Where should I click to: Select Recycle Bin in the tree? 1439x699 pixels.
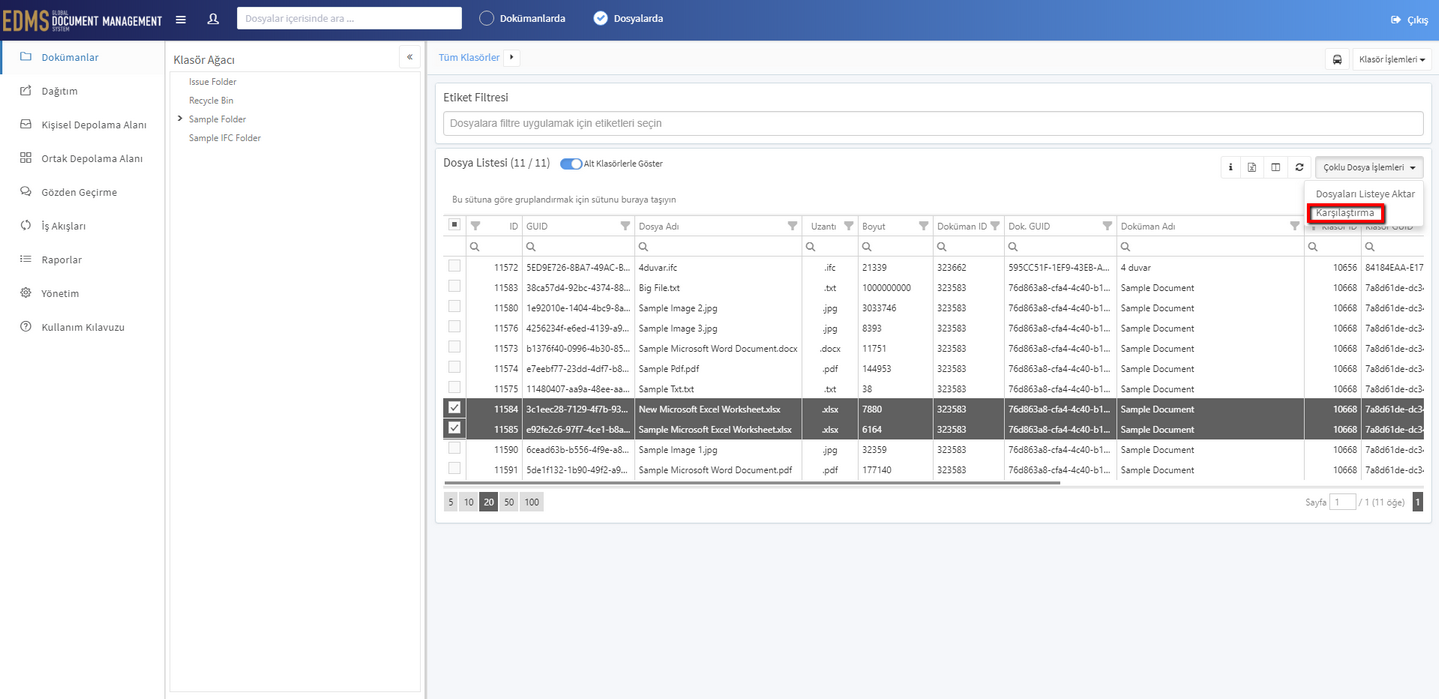pos(211,100)
